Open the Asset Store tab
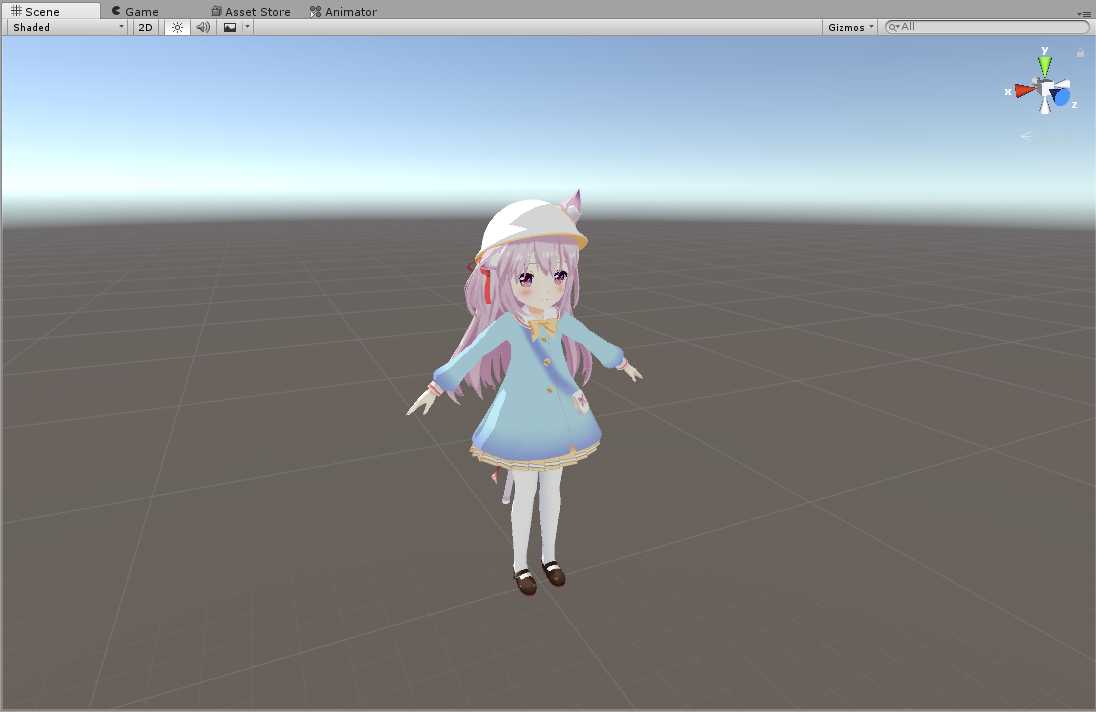The image size is (1096, 712). [x=250, y=11]
